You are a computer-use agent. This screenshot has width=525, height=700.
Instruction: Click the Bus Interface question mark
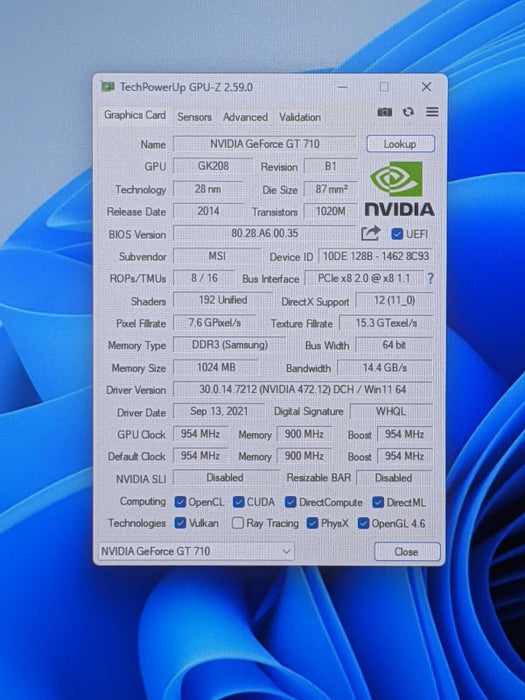[x=430, y=279]
